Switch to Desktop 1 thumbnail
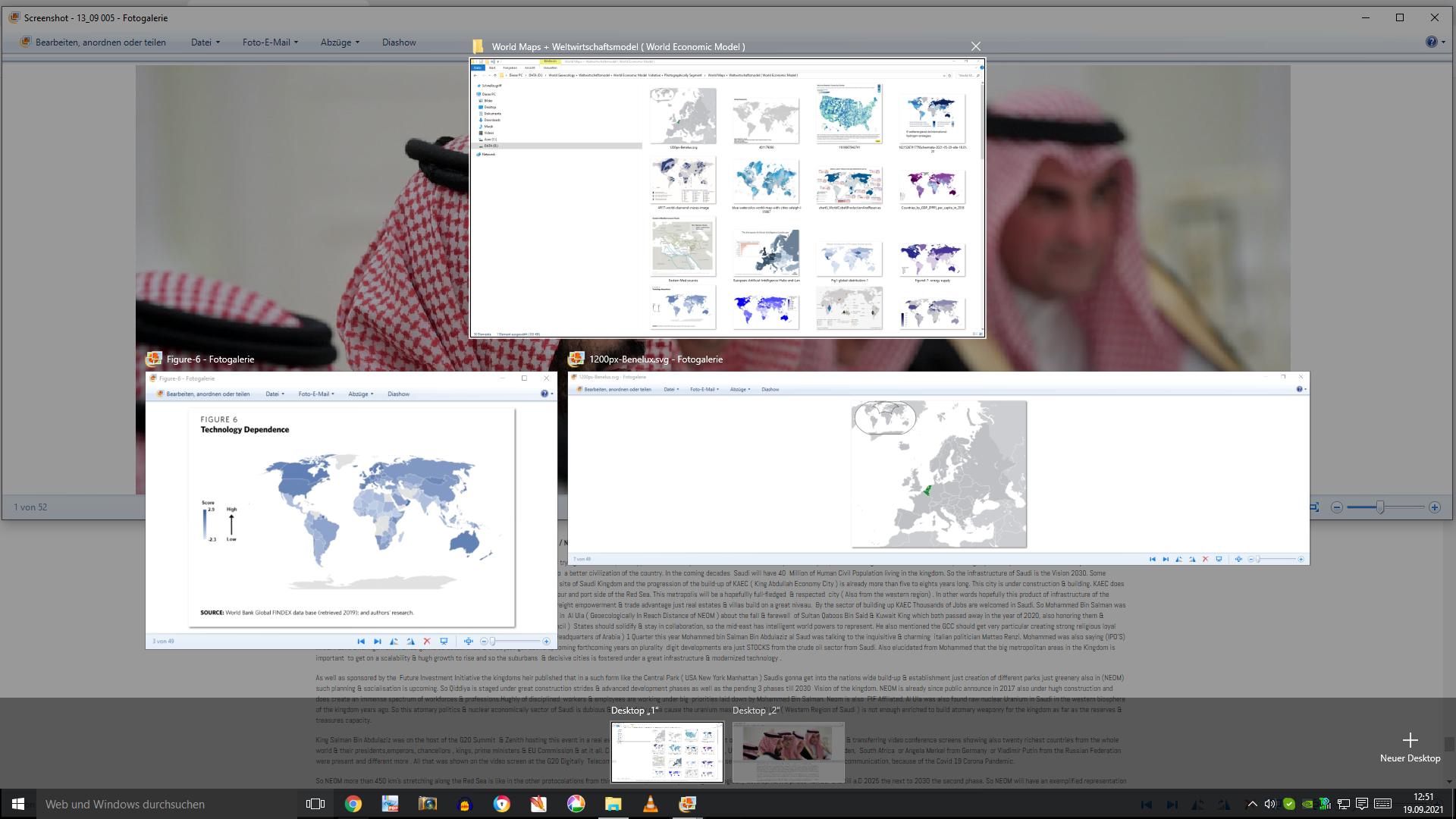The width and height of the screenshot is (1456, 819). 667,752
